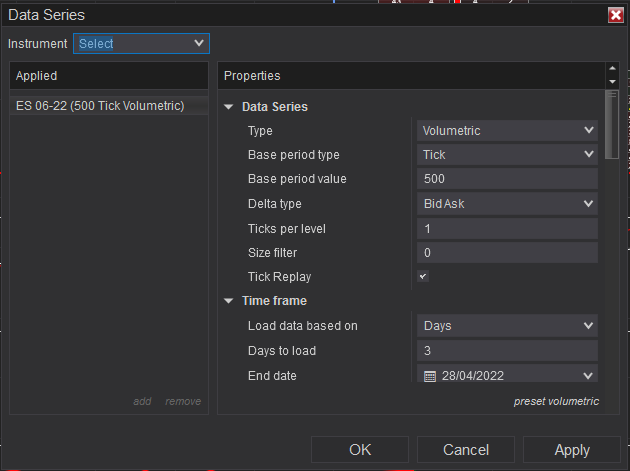The height and width of the screenshot is (471, 630).
Task: Open Delta type dropdown showing Bid Ask
Action: (507, 204)
